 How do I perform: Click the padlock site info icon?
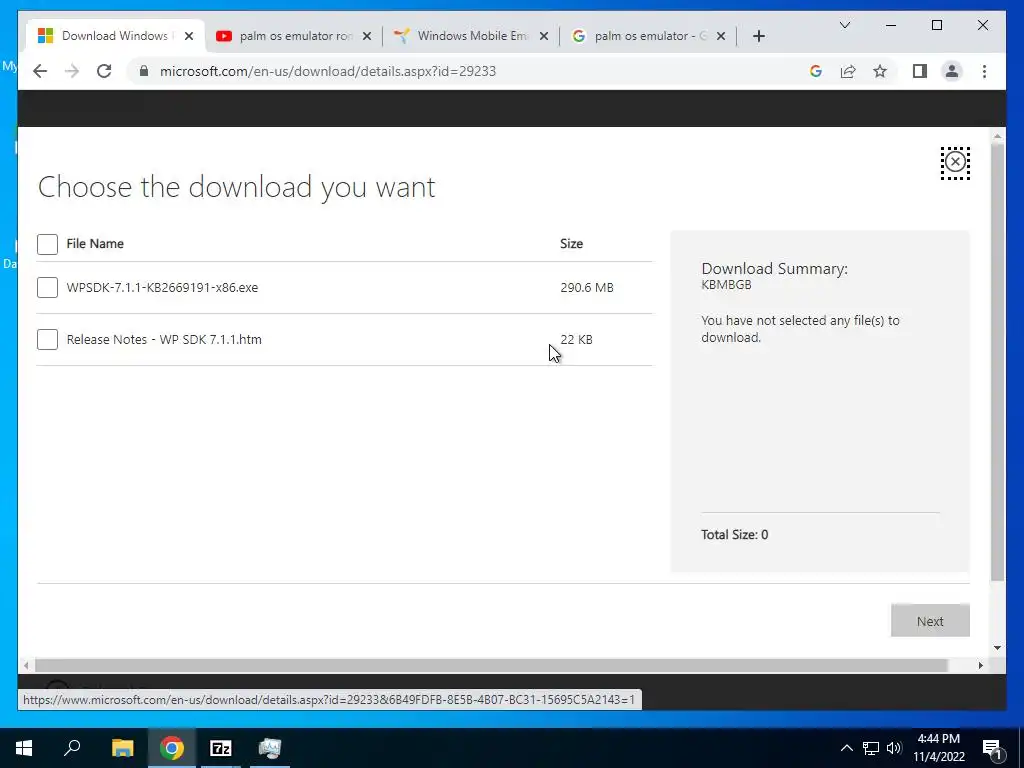144,71
